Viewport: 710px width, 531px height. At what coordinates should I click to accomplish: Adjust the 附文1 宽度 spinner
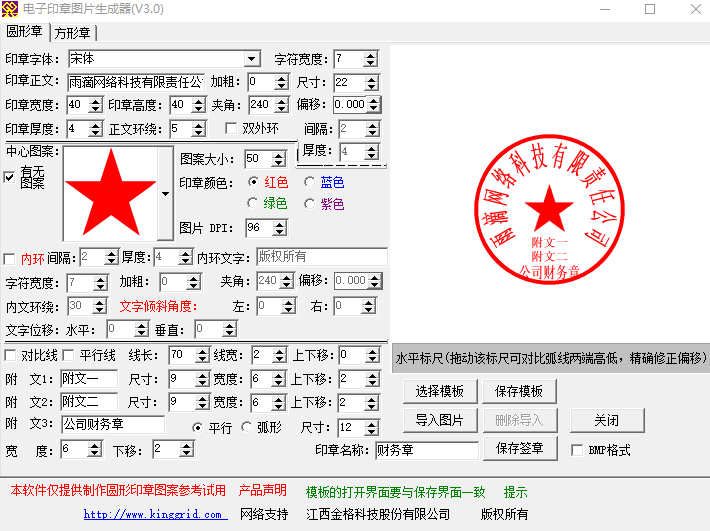278,379
